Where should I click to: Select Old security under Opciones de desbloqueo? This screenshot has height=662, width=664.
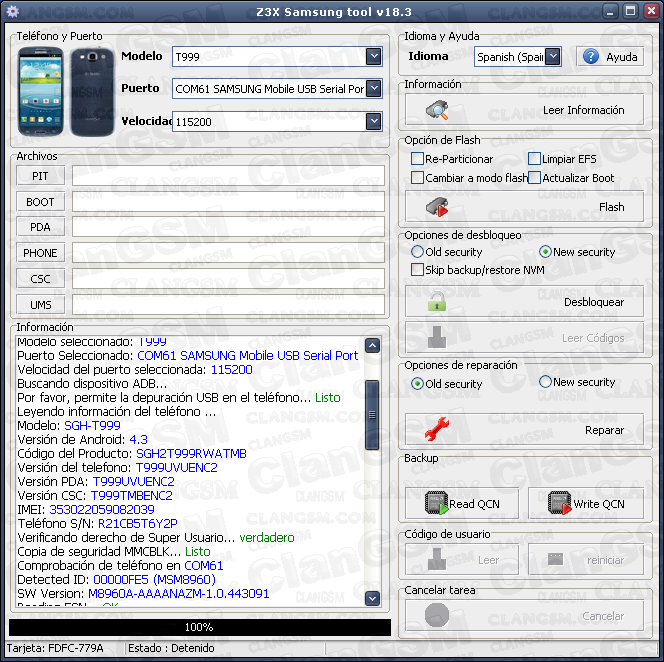click(x=417, y=252)
